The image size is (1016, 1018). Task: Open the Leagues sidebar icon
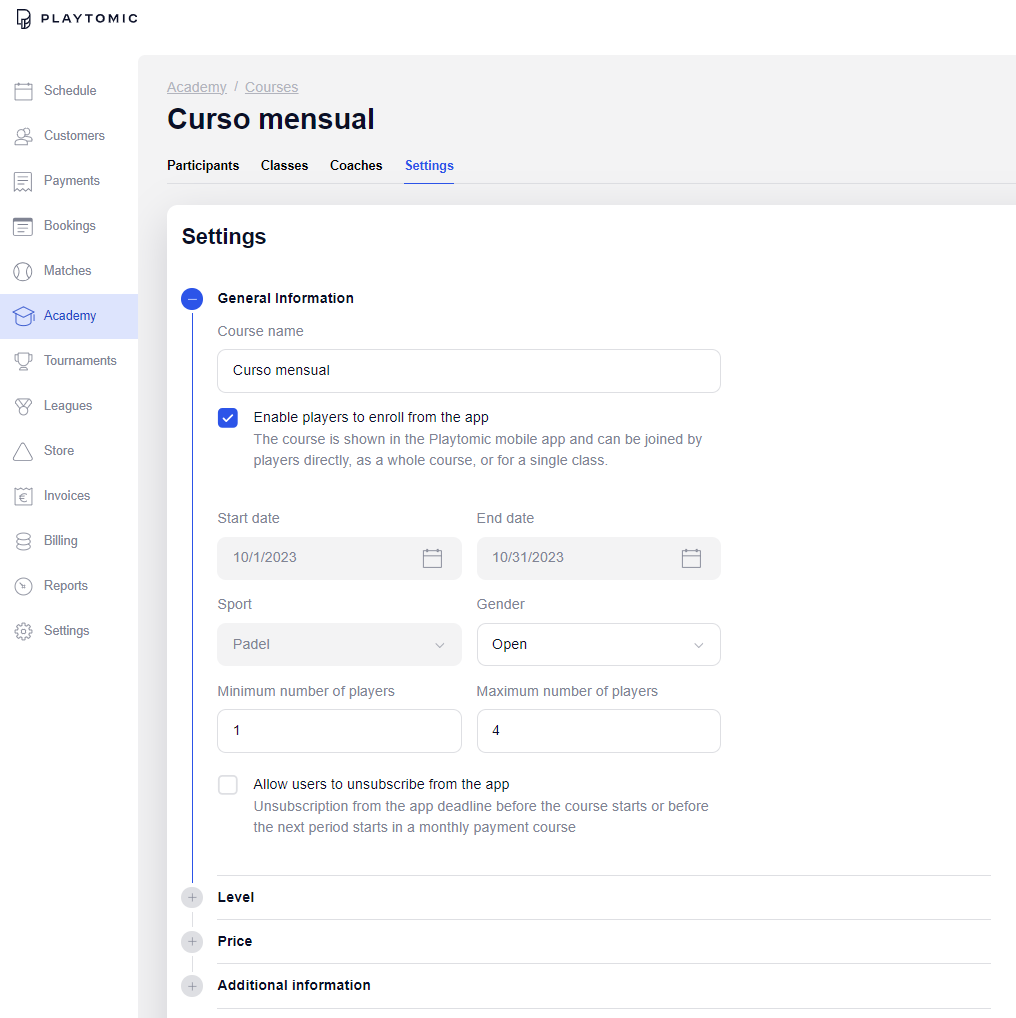coord(24,405)
